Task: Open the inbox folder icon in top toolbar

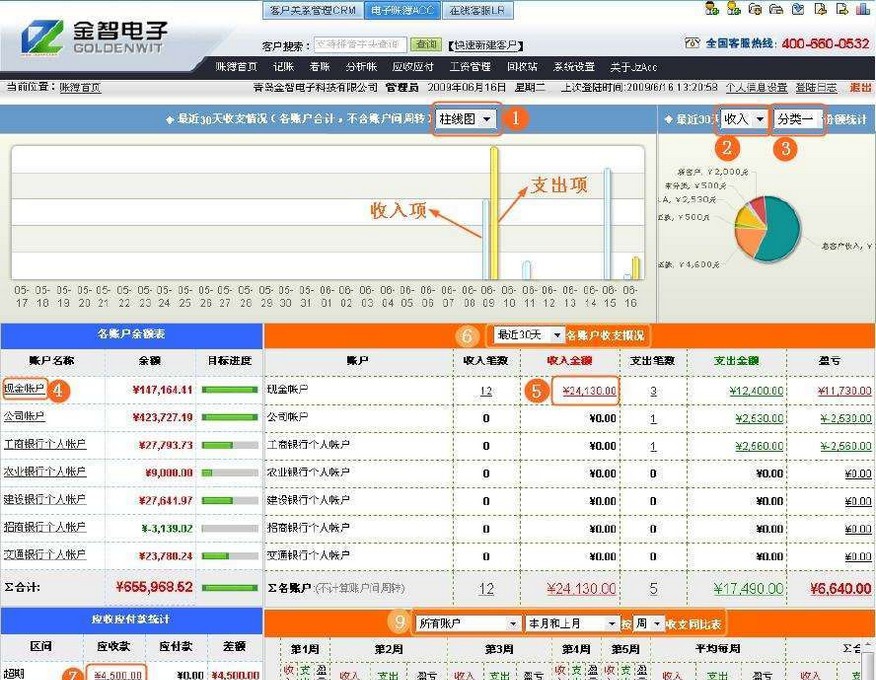Action: 755,9
